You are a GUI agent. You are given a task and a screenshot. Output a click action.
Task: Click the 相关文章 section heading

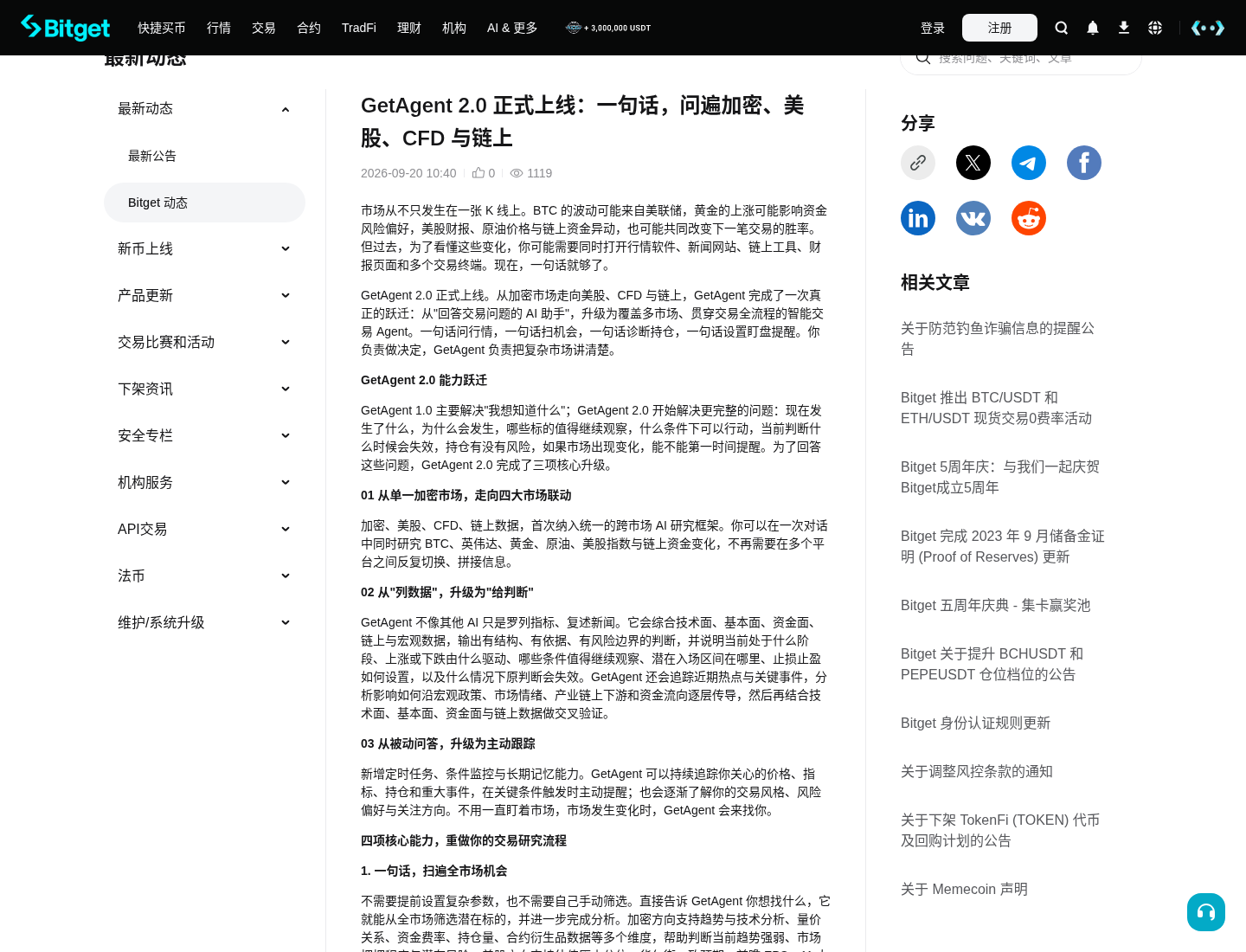pyautogui.click(x=935, y=282)
